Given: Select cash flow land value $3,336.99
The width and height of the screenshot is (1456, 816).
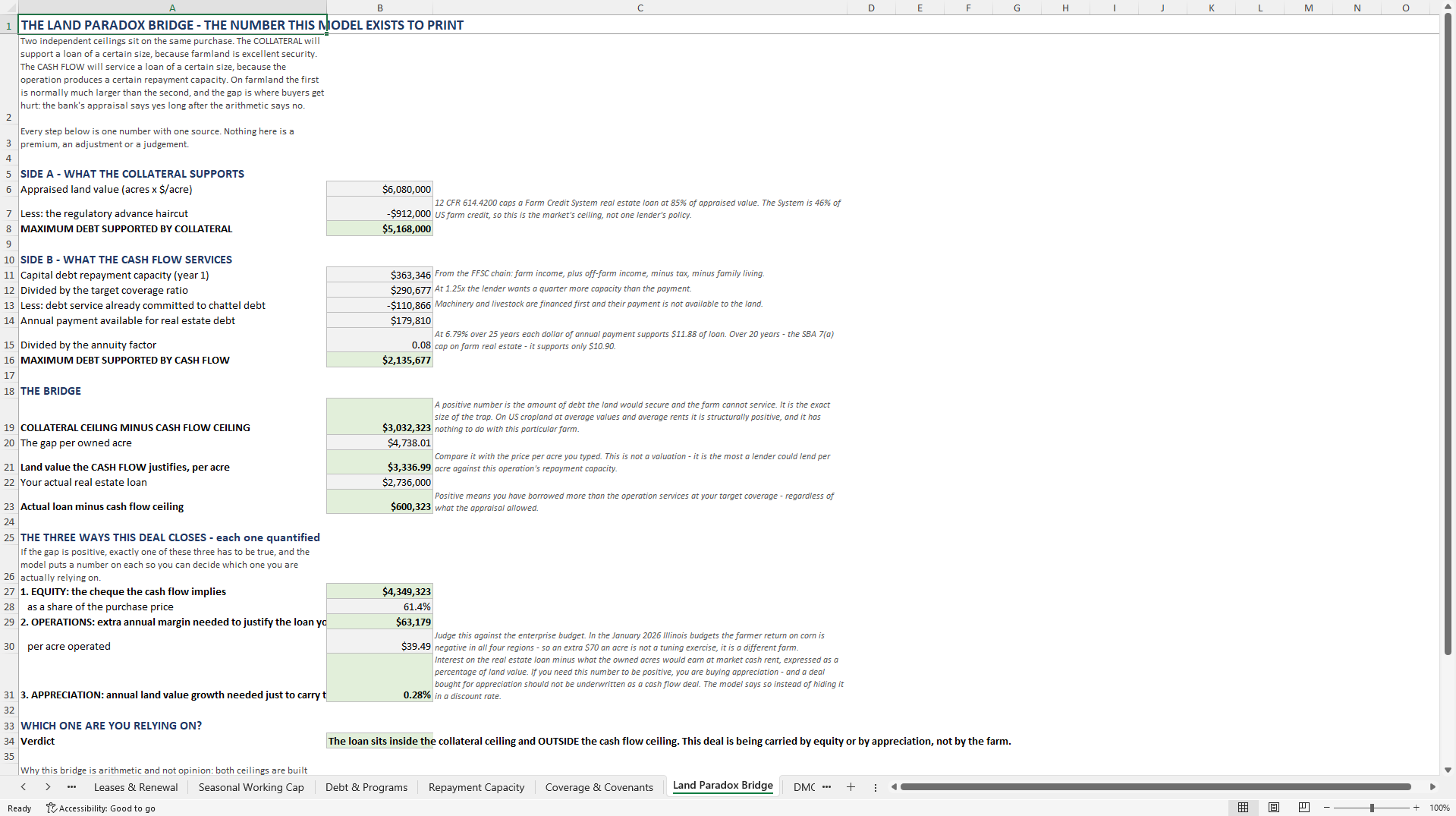Looking at the screenshot, I should tap(380, 462).
